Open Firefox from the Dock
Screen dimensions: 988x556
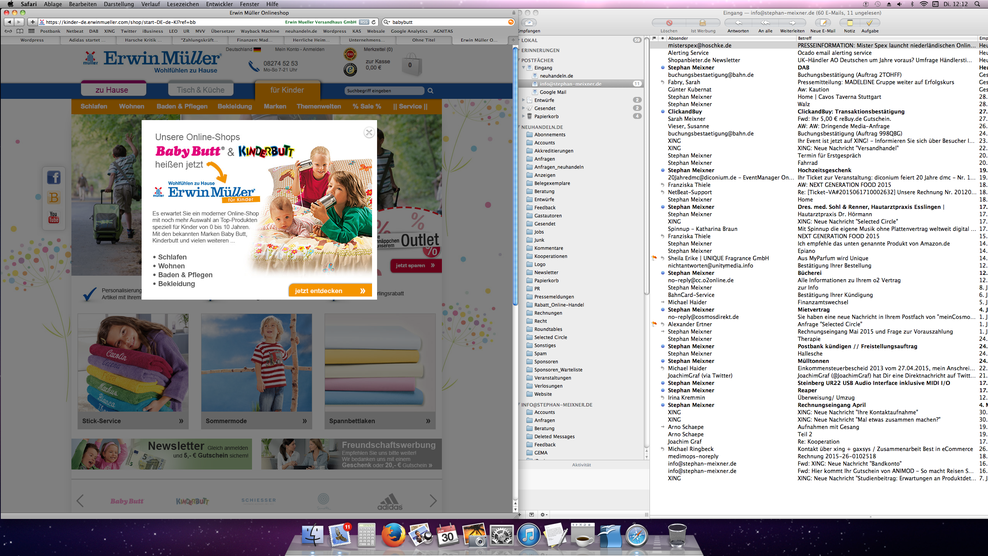pos(393,535)
